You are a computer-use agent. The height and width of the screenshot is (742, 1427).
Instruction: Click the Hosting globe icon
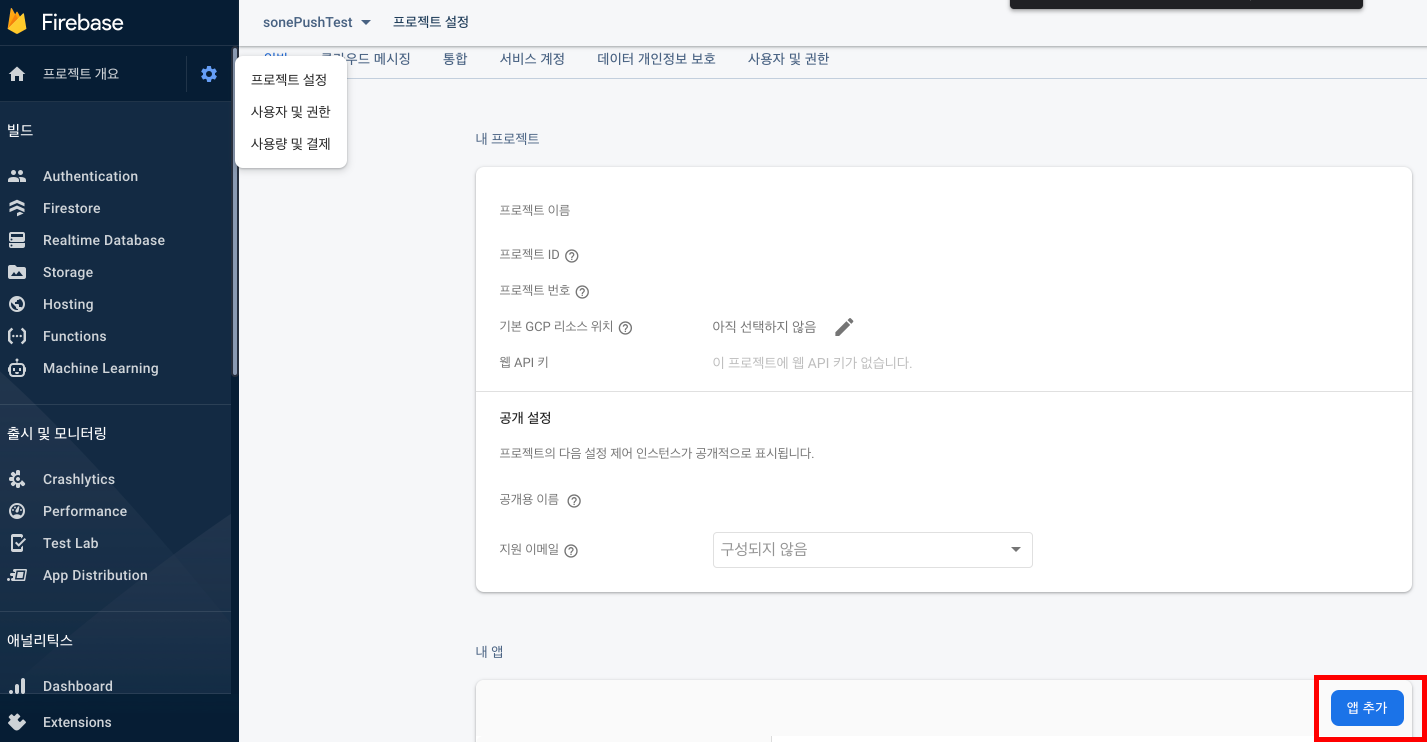17,304
